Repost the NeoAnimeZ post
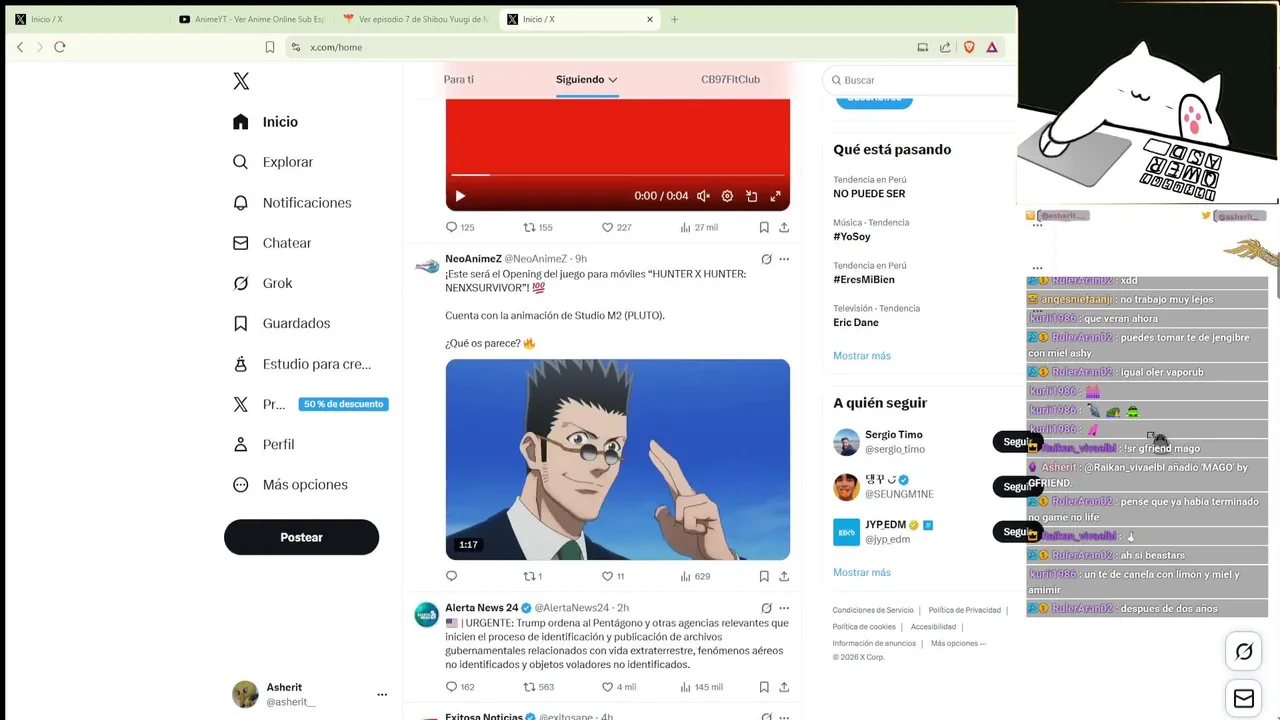 [533, 576]
